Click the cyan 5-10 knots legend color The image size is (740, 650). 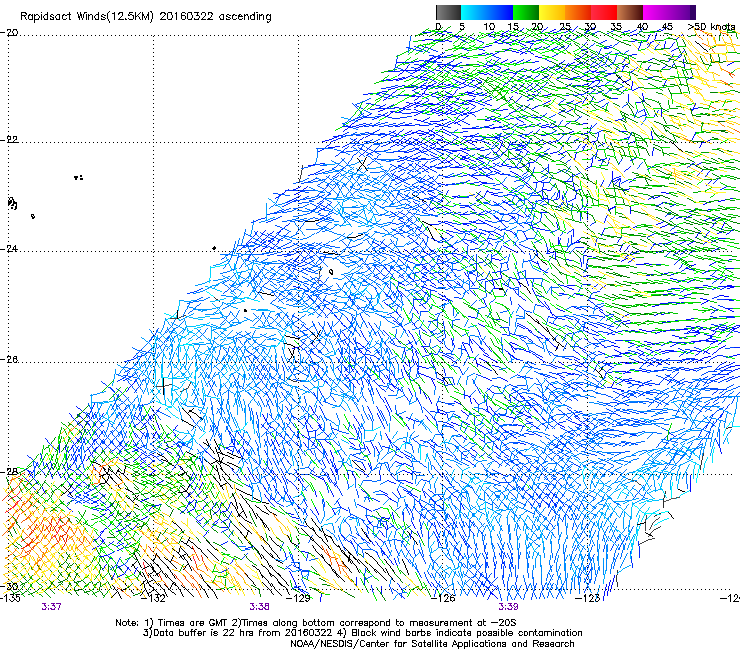click(x=474, y=12)
